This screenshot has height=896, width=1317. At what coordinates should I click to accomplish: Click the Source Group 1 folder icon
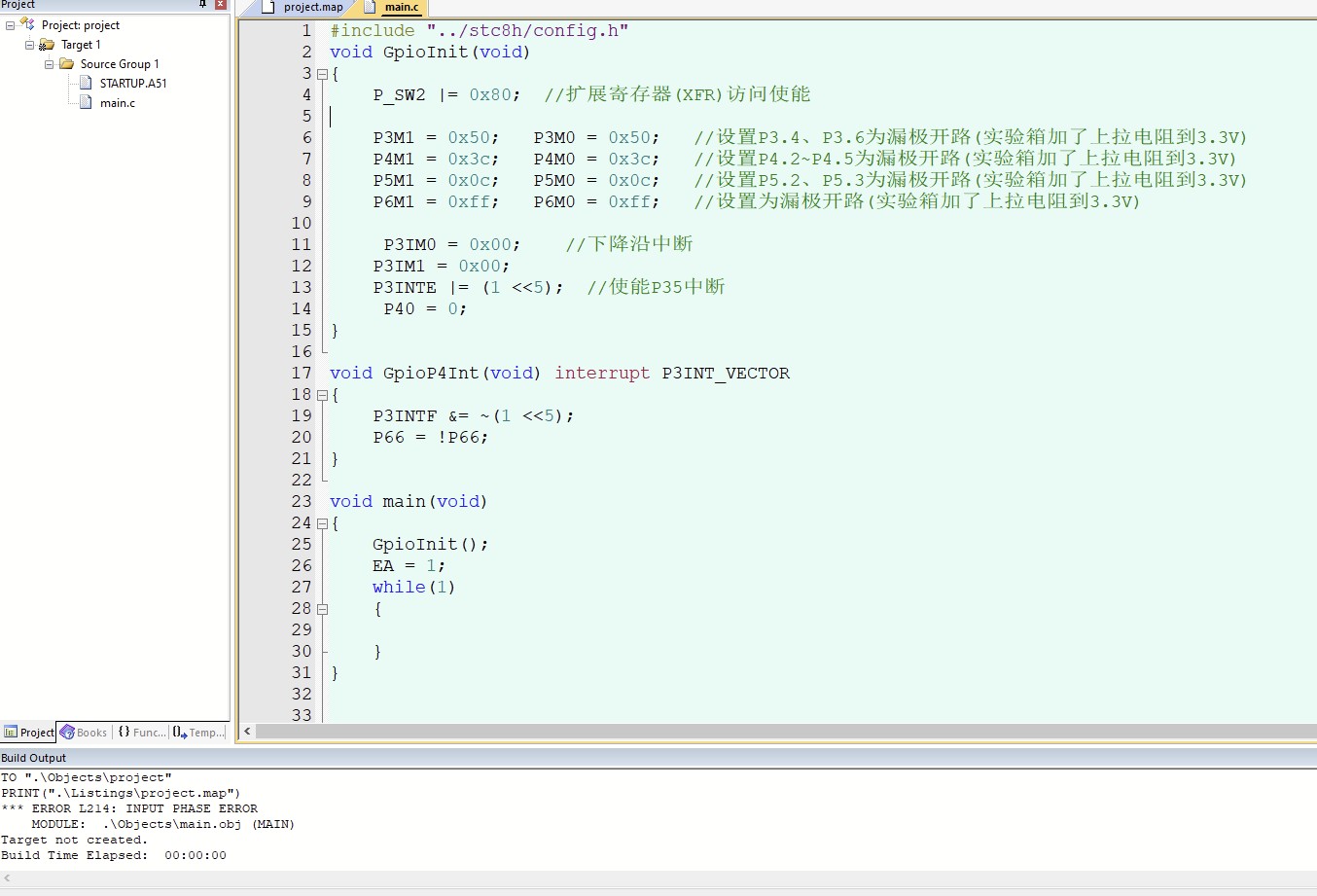[x=66, y=64]
